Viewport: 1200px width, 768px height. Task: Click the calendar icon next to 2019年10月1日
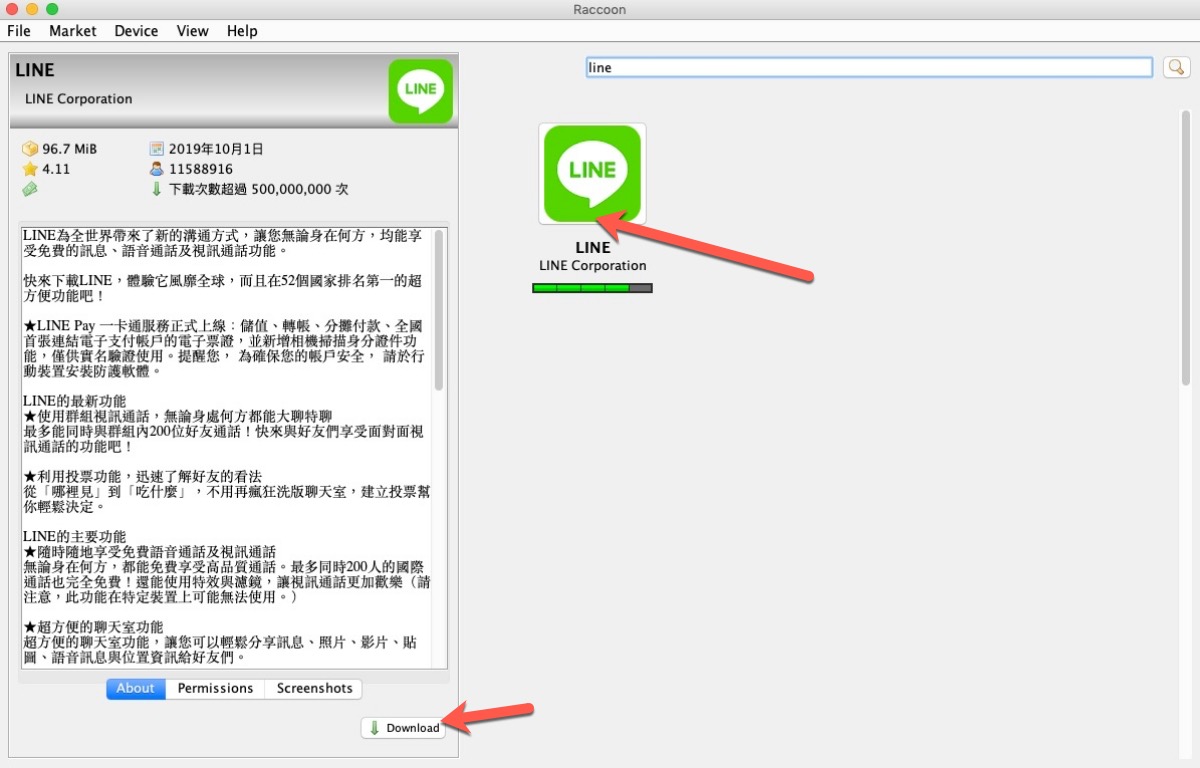(156, 149)
